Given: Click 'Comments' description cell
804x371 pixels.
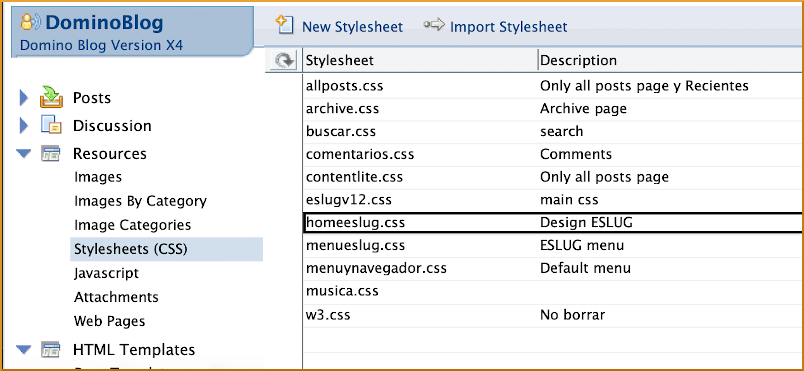Looking at the screenshot, I should pos(576,154).
